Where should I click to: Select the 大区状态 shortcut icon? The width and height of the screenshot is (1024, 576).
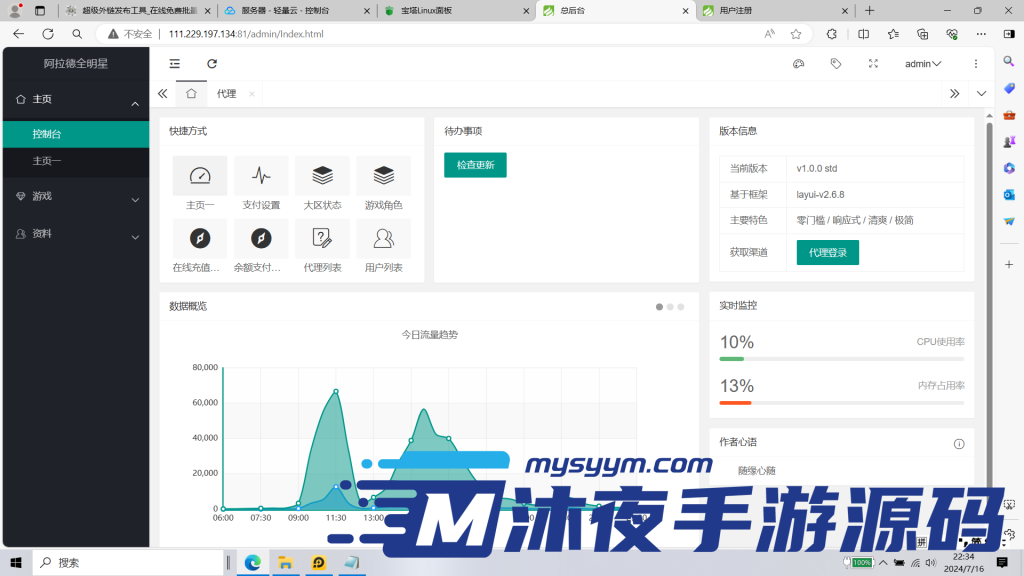322,176
